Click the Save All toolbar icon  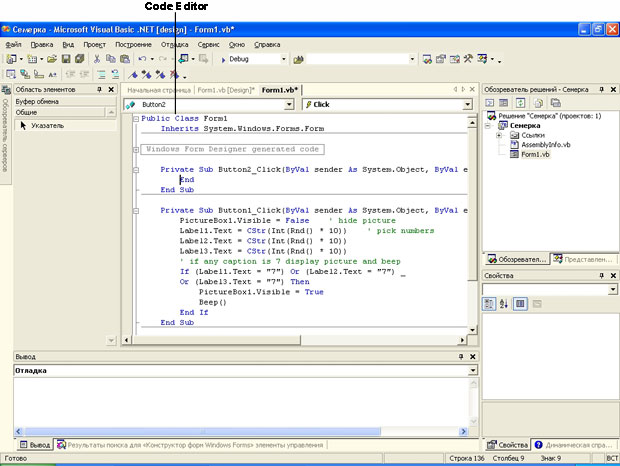[79, 59]
